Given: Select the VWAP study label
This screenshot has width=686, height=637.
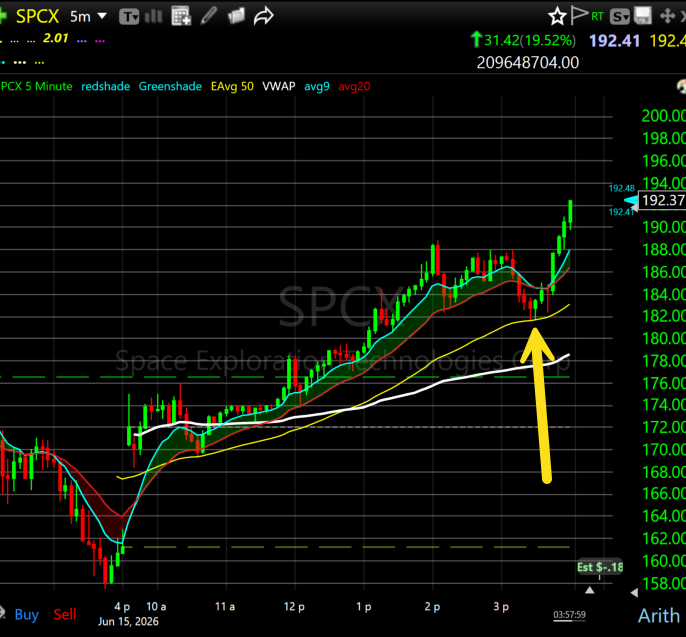Looking at the screenshot, I should pos(279,86).
